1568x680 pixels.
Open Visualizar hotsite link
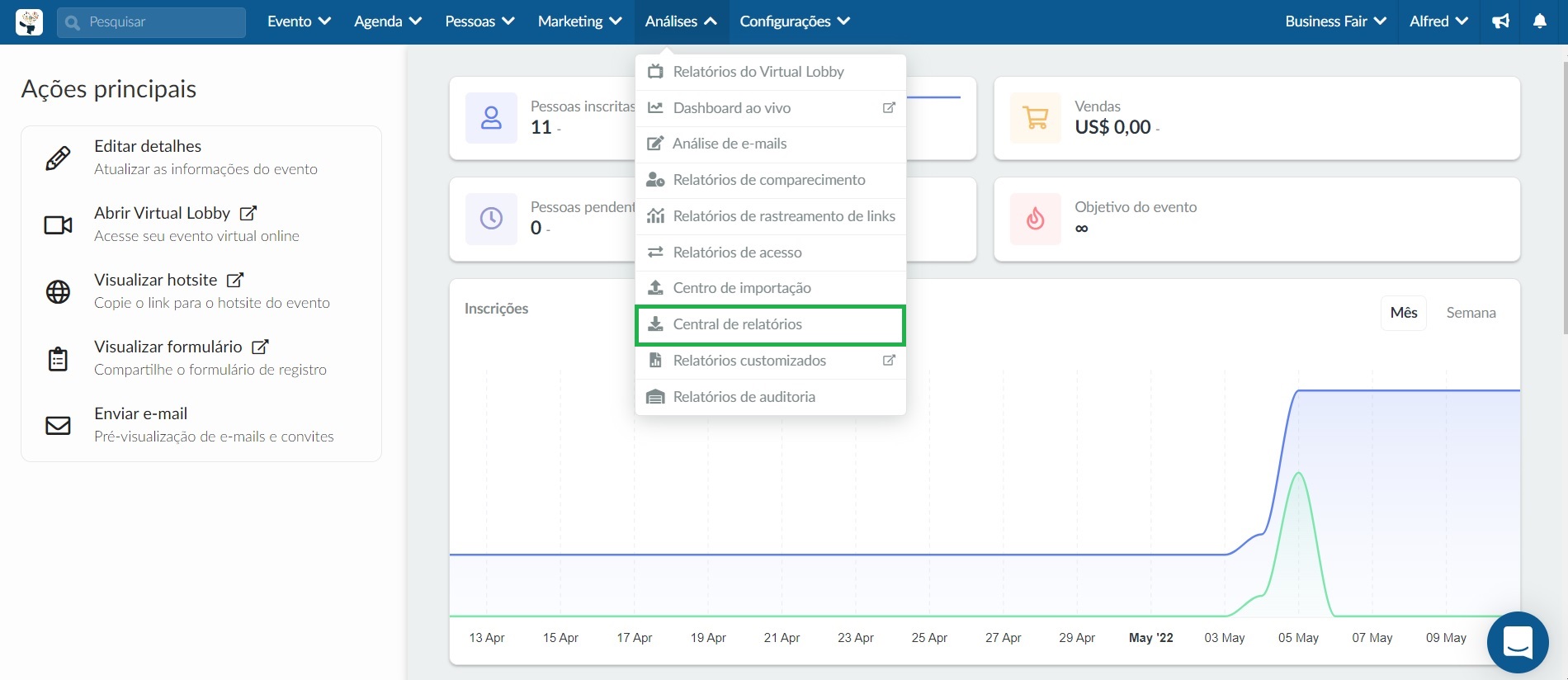155,280
